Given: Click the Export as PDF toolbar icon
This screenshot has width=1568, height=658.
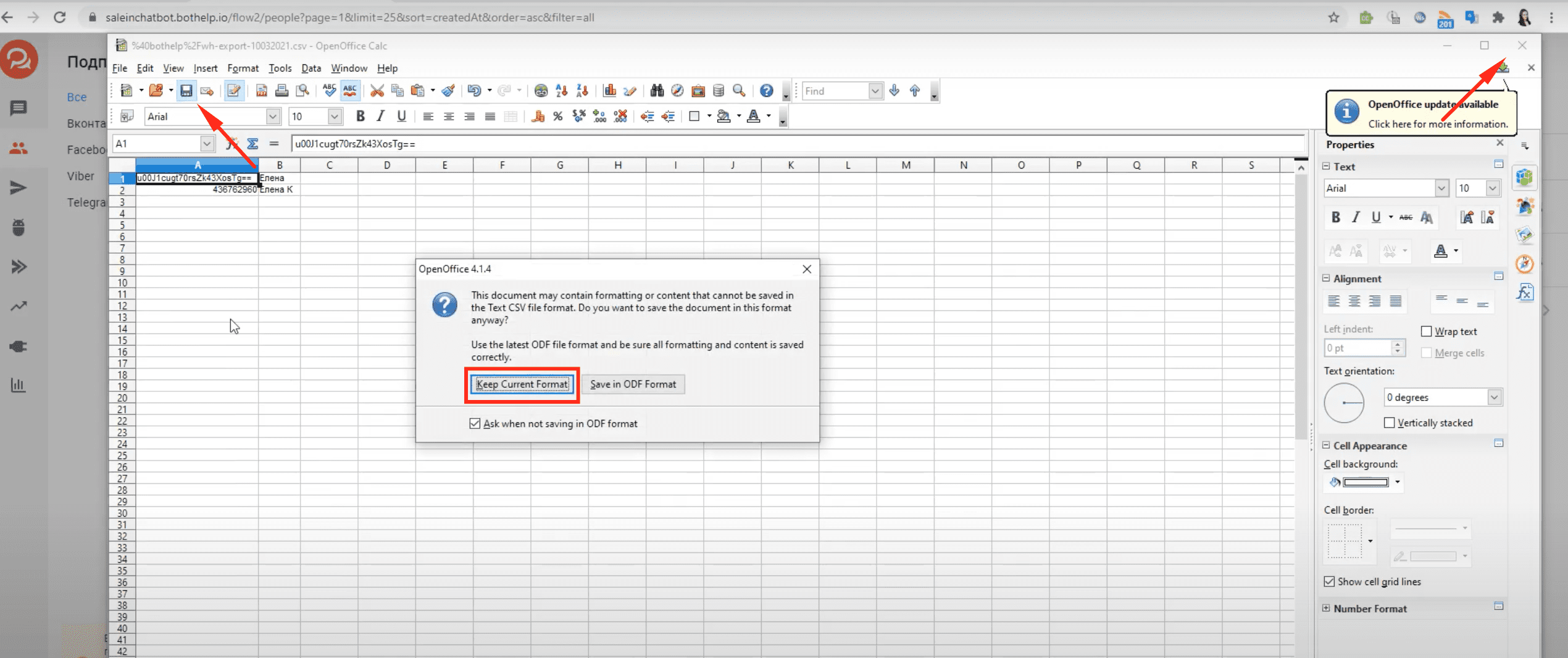Looking at the screenshot, I should point(261,91).
